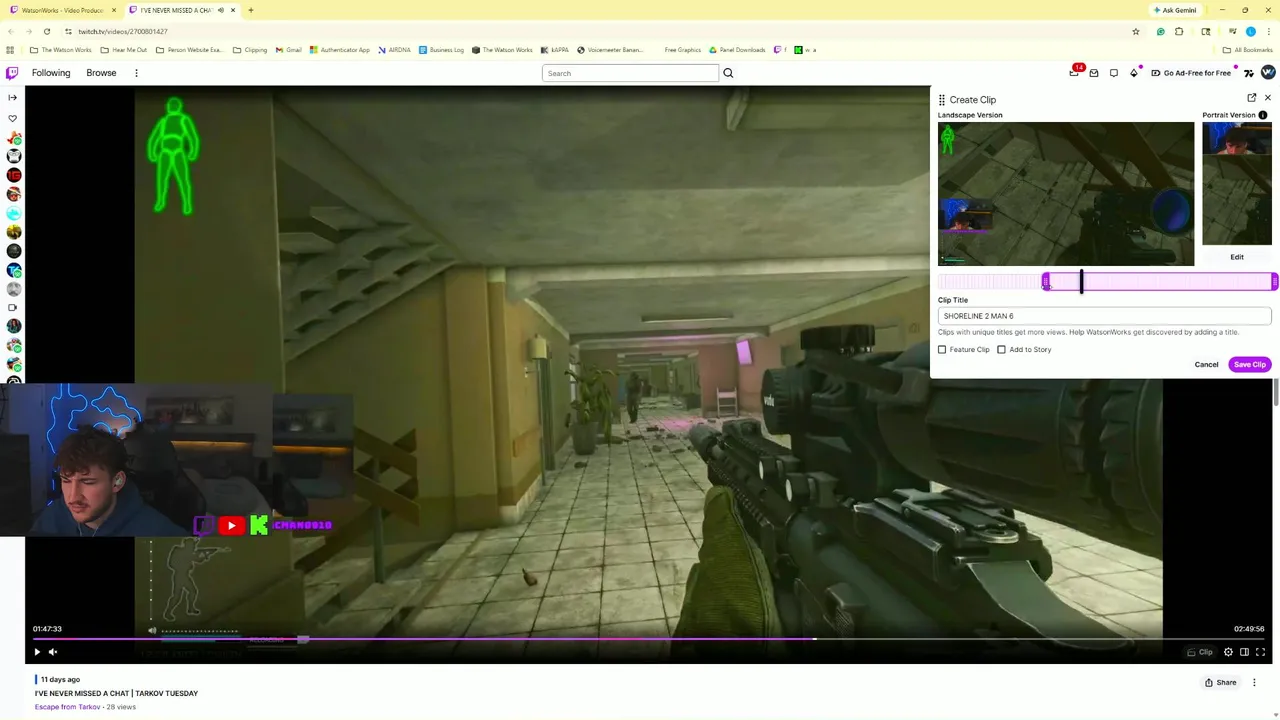Share the video
Image resolution: width=1280 pixels, height=720 pixels.
tap(1220, 682)
